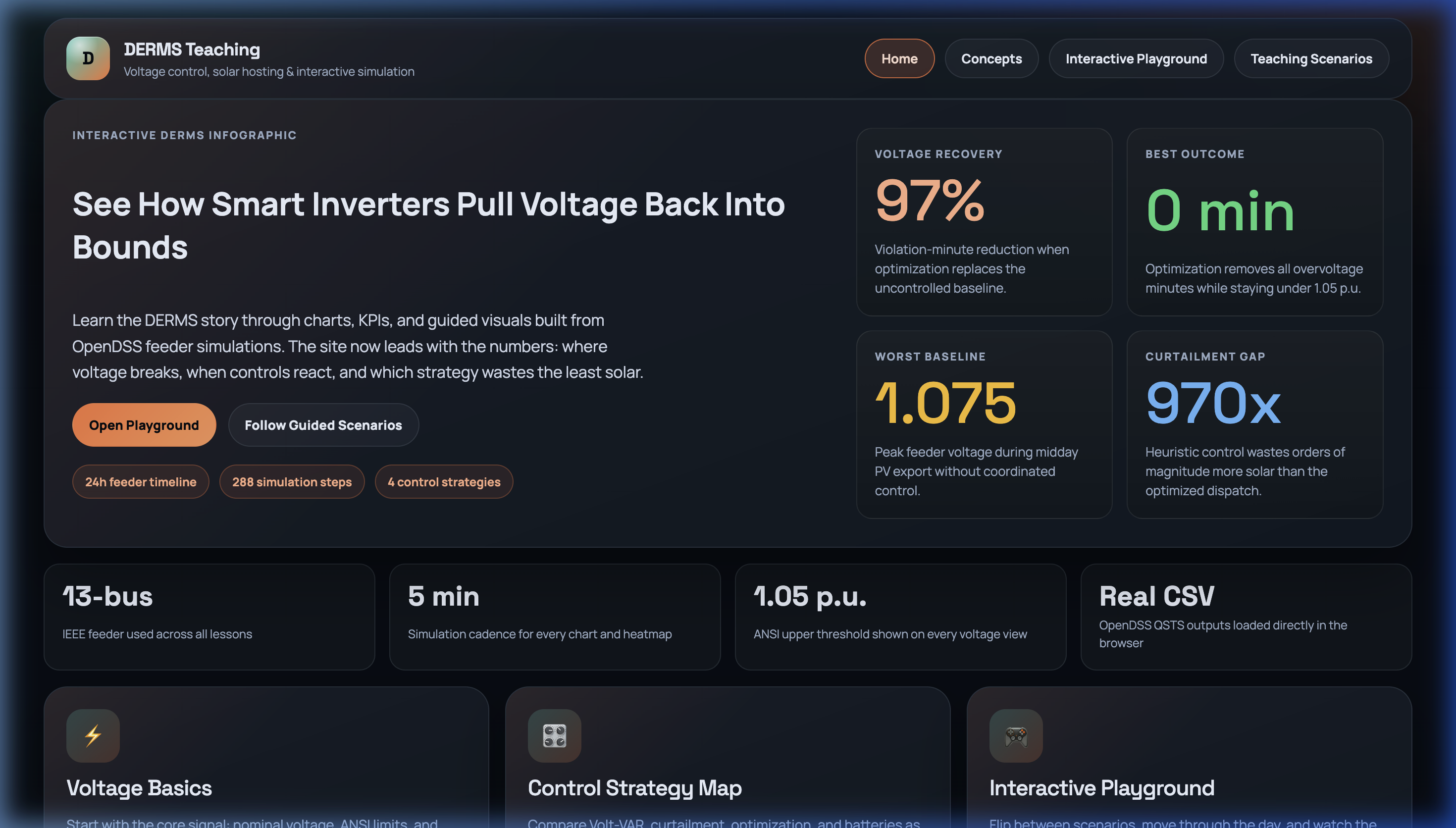Click the Best Outcome 0 min card
The width and height of the screenshot is (1456, 828).
1254,222
